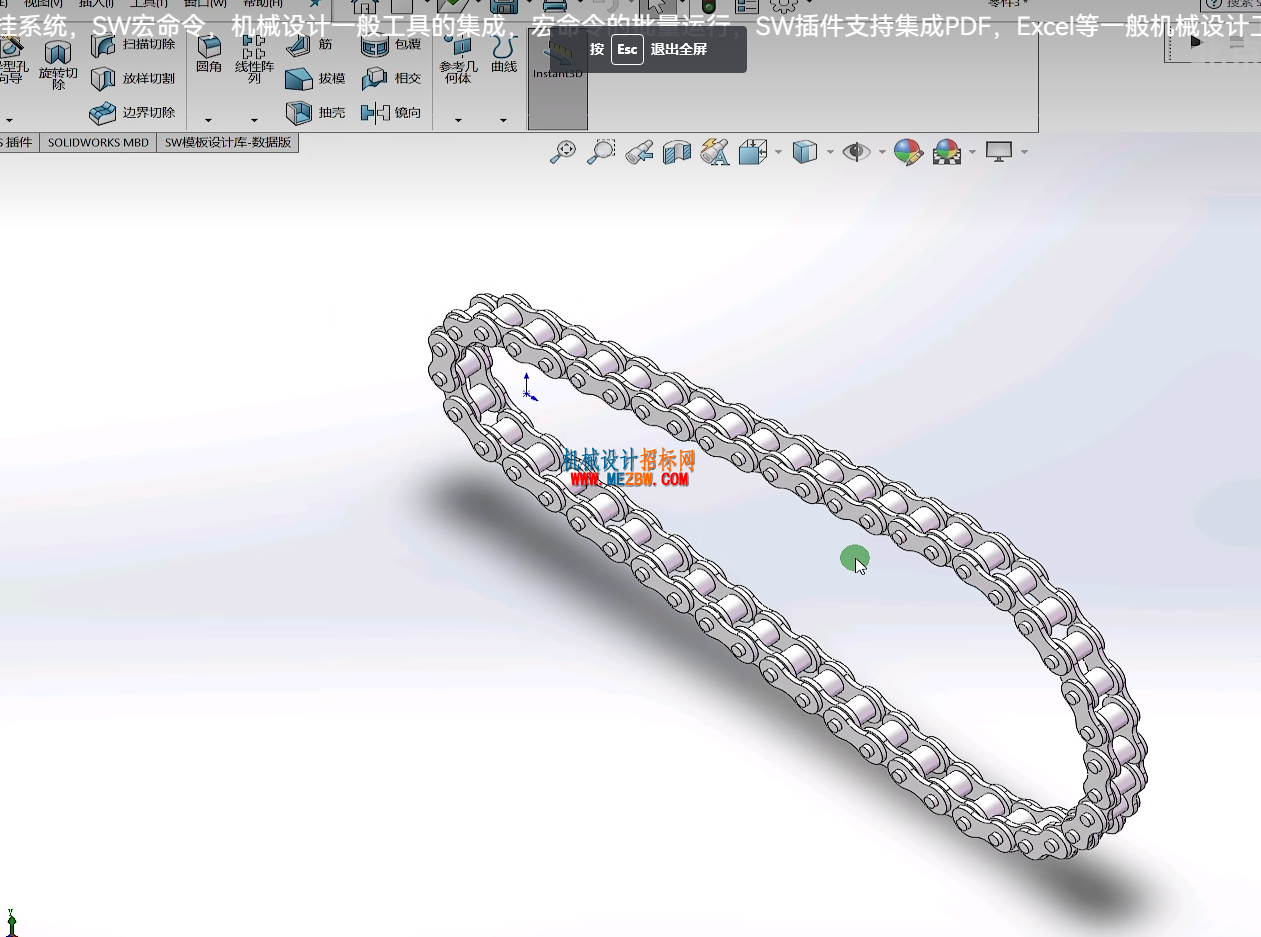This screenshot has width=1261, height=937.
Task: Select the 筋 rib tool
Action: coord(310,45)
